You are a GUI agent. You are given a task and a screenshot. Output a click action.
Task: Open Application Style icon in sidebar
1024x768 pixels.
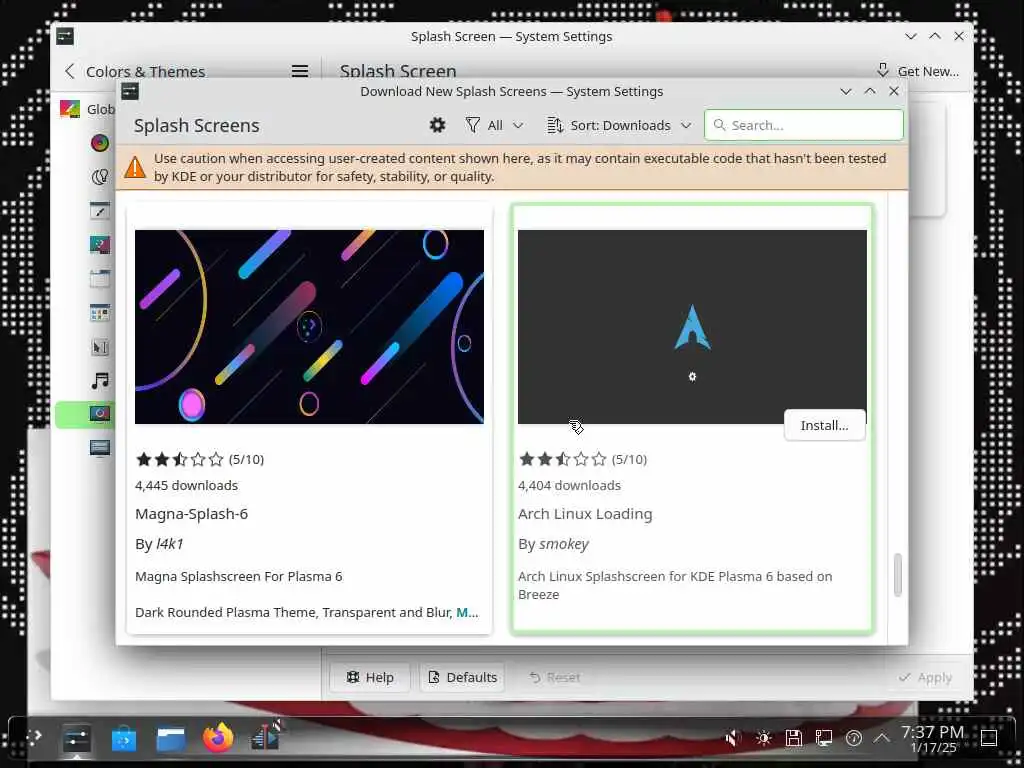tap(100, 210)
